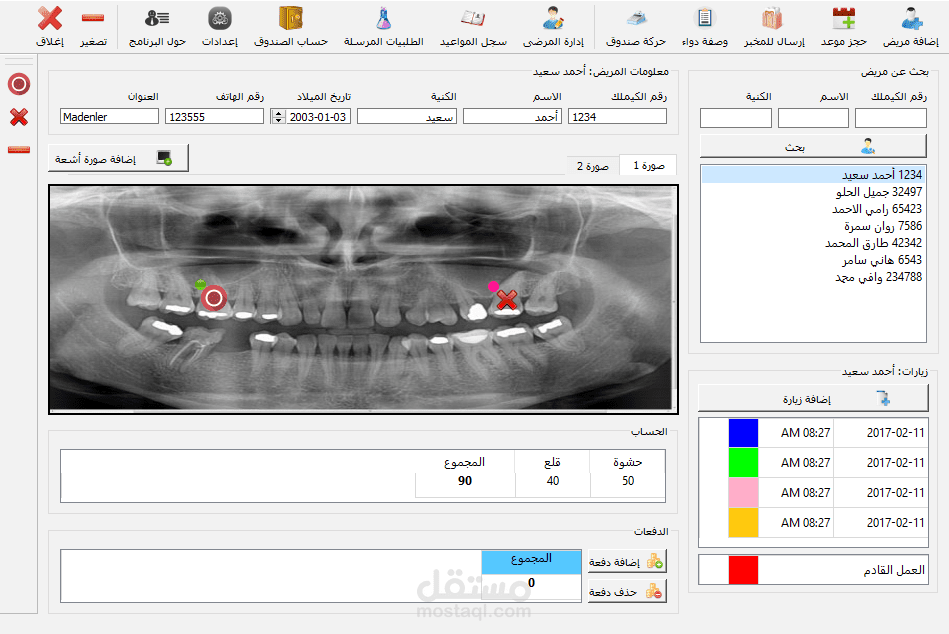Click حشوة filling amount 50 cell
The height and width of the screenshot is (634, 949).
pyautogui.click(x=628, y=481)
